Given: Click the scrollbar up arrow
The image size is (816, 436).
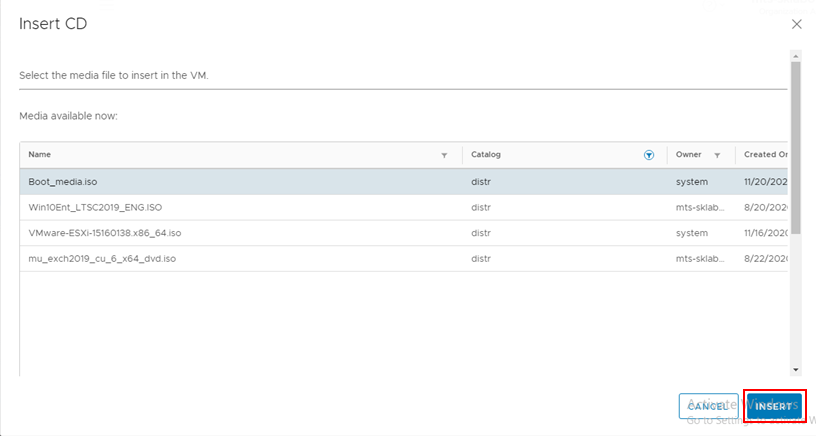Looking at the screenshot, I should [x=795, y=58].
